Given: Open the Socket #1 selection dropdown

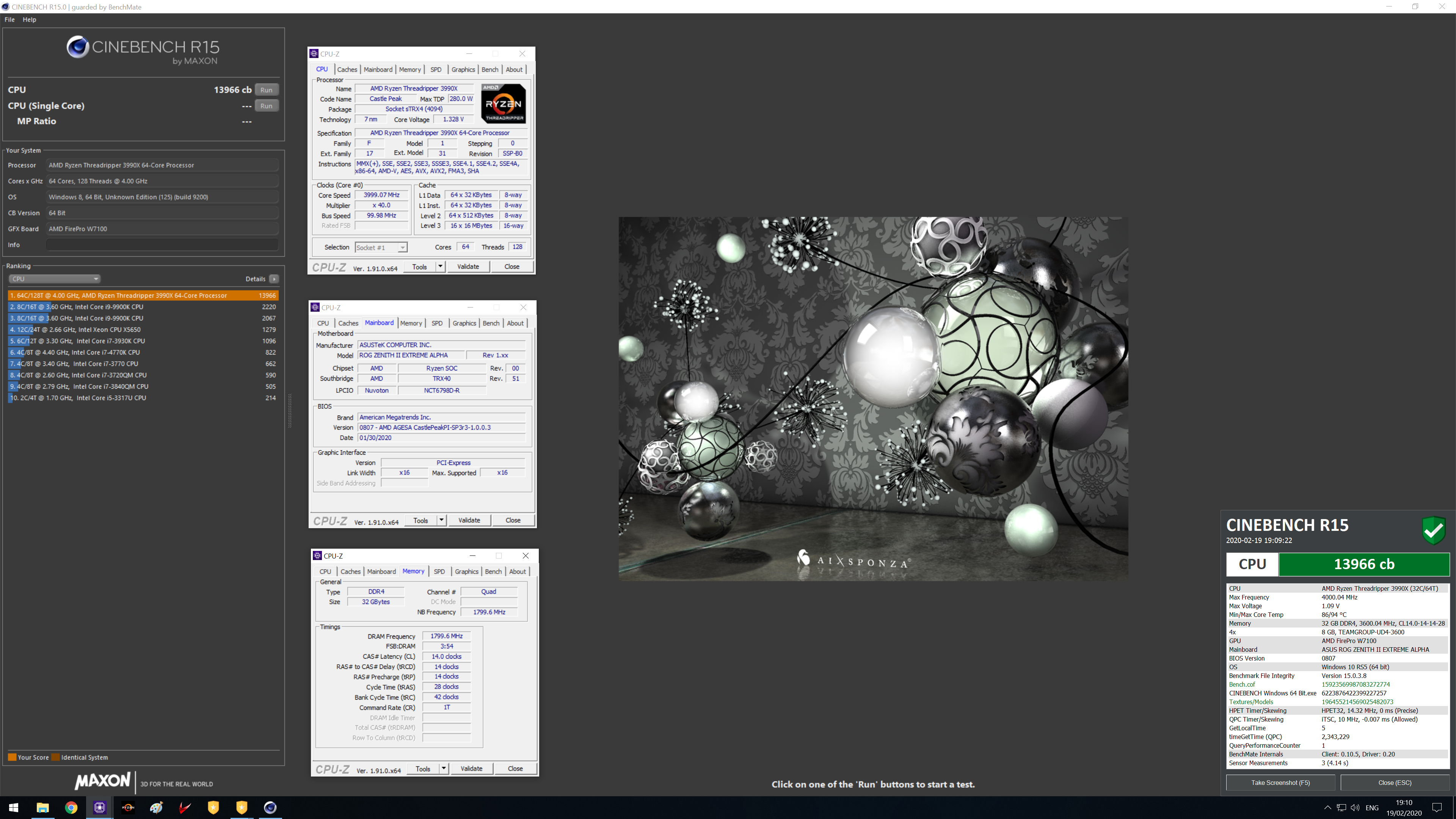Looking at the screenshot, I should click(381, 248).
